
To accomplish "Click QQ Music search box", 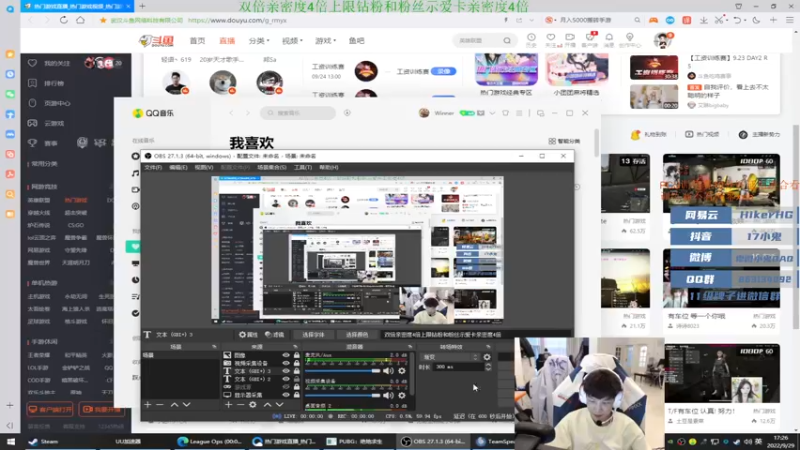I will coord(298,113).
